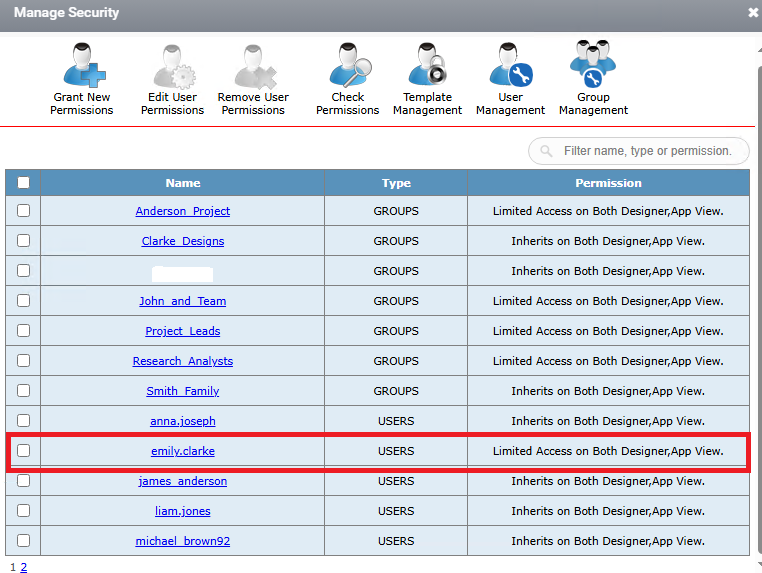Open the Research_Analysts group link

[183, 361]
